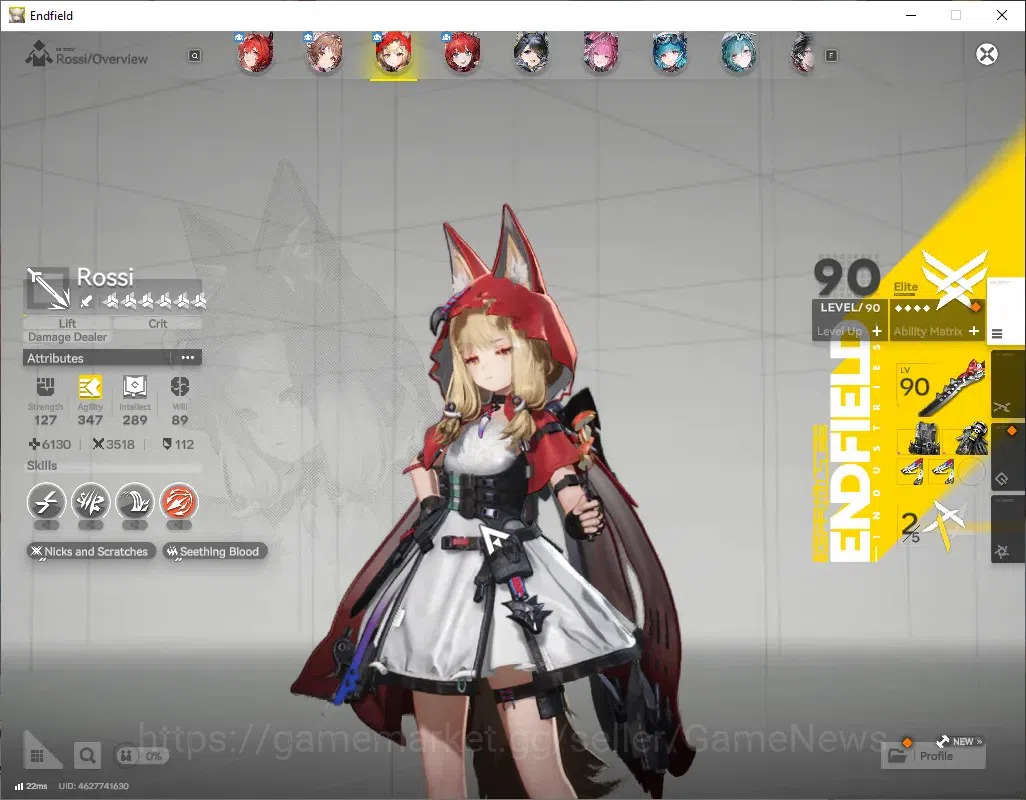Select the blue-haired character portrait
This screenshot has height=800, width=1026.
(669, 54)
